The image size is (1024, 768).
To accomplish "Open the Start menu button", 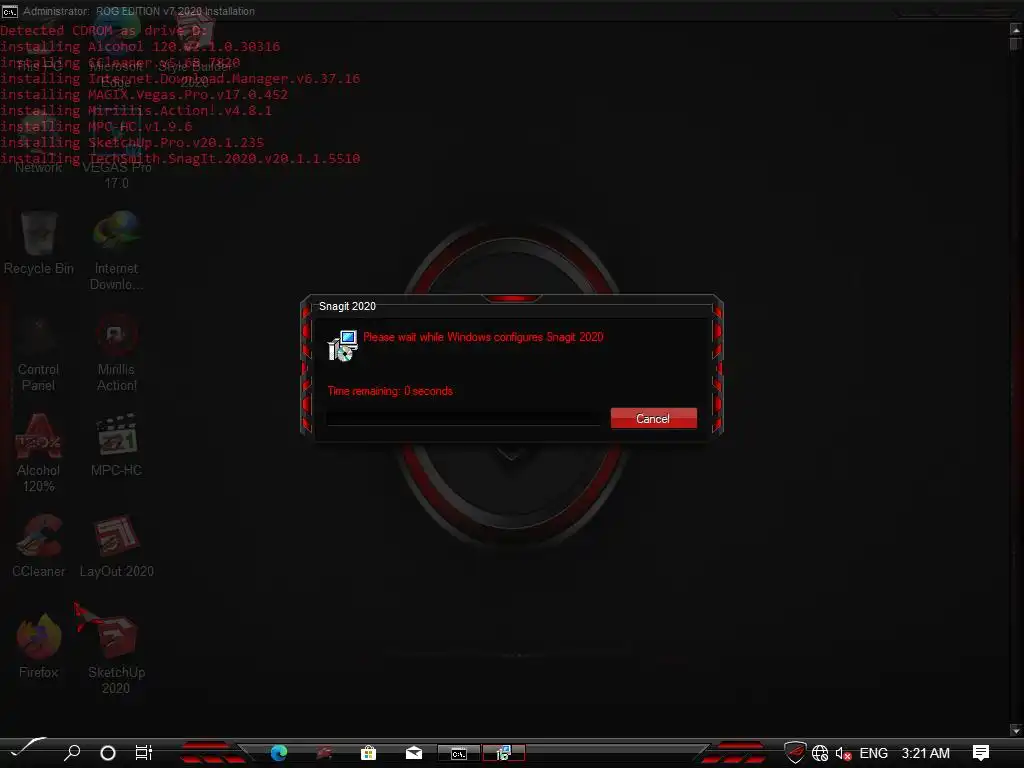I will pyautogui.click(x=27, y=750).
